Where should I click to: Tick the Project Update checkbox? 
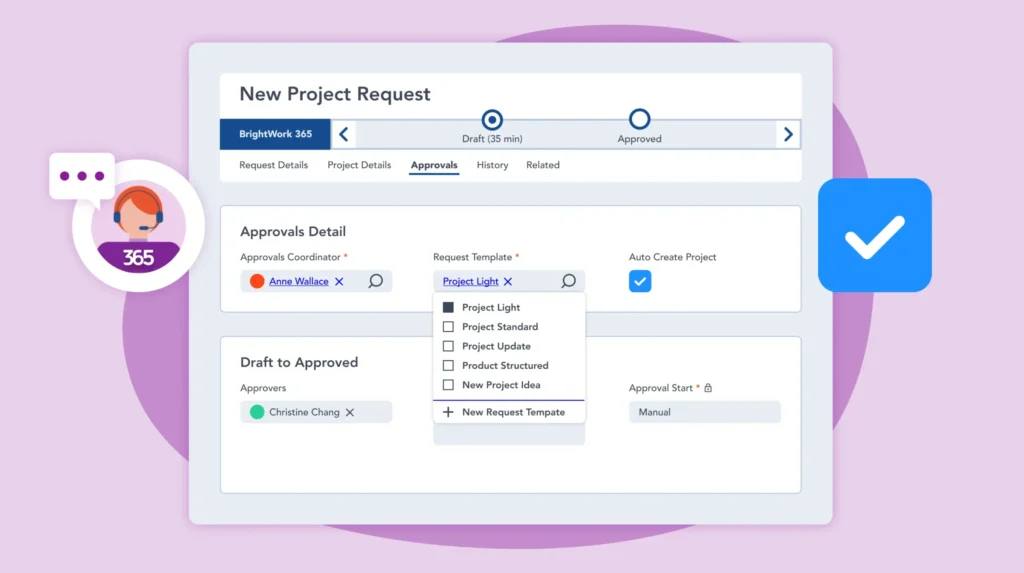click(x=448, y=346)
